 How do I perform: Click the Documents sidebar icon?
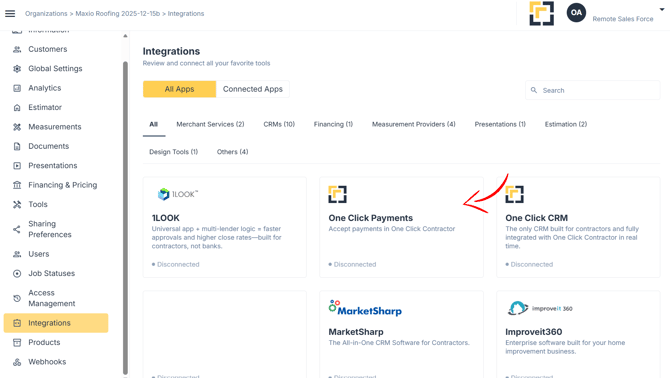click(17, 147)
